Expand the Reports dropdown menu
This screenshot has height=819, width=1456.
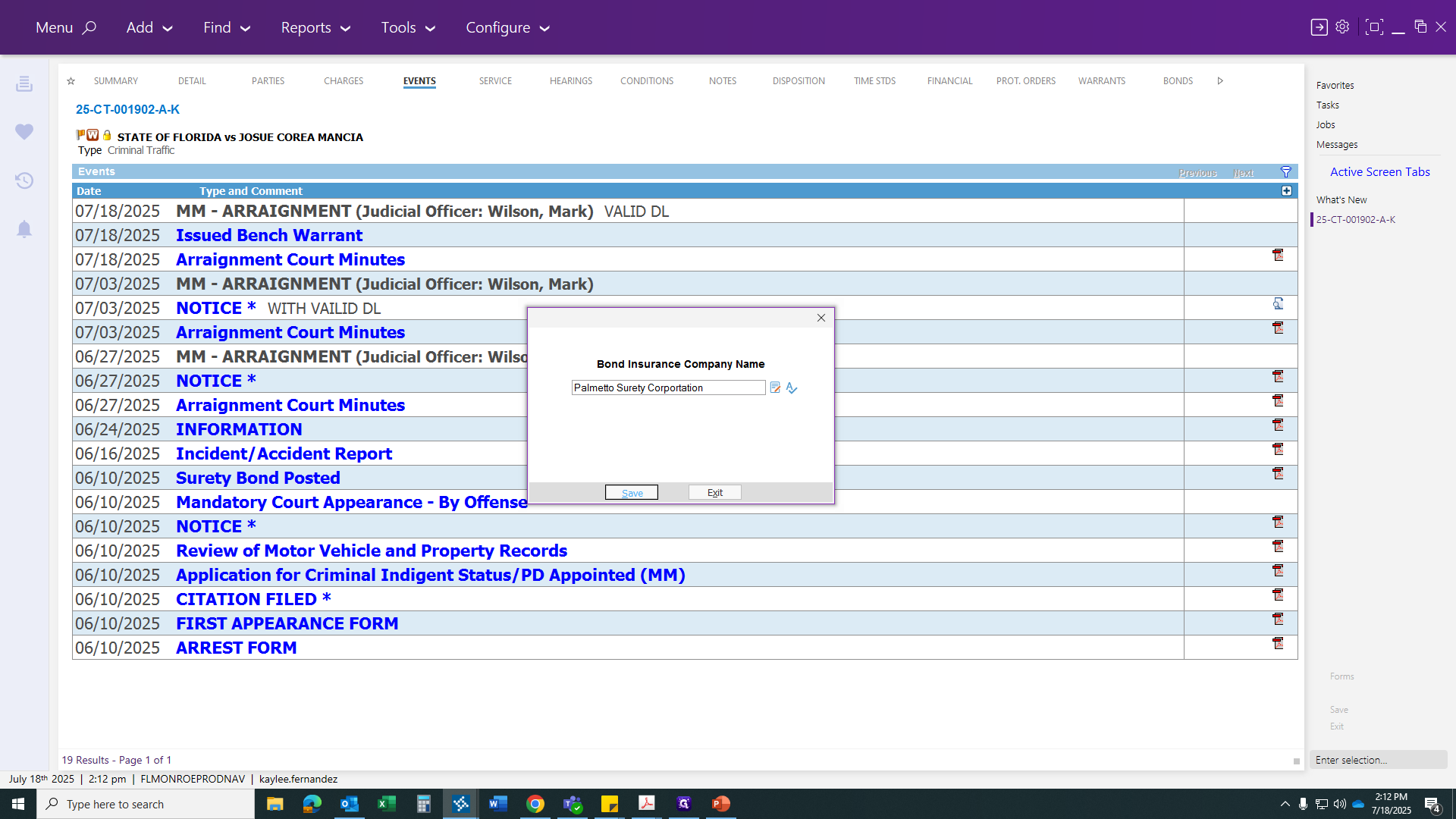tap(315, 28)
